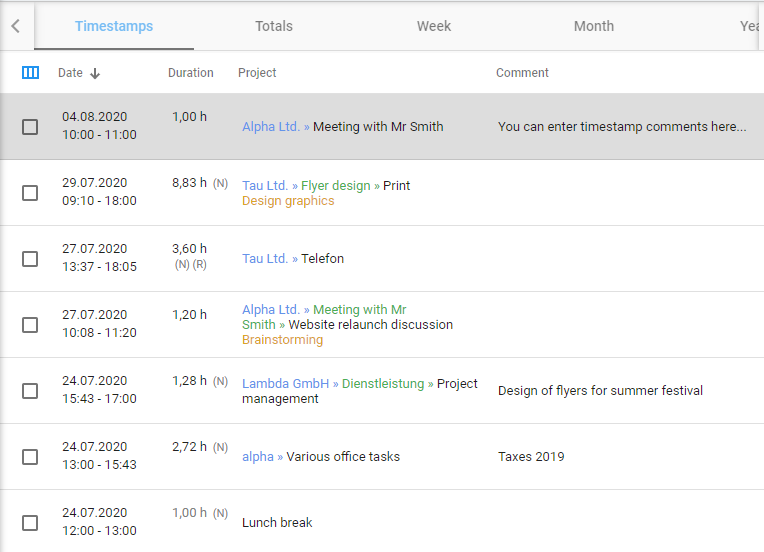This screenshot has width=764, height=552.
Task: Click the Comment column header
Action: [522, 73]
